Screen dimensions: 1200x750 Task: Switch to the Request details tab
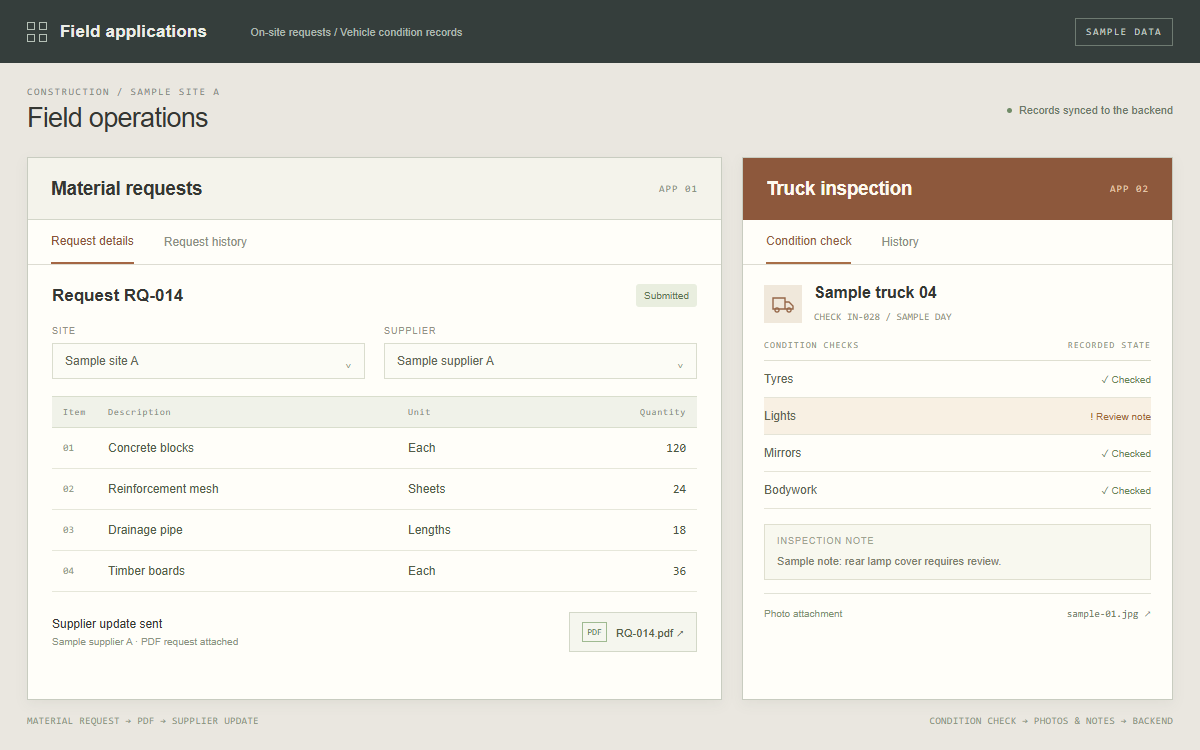click(92, 241)
